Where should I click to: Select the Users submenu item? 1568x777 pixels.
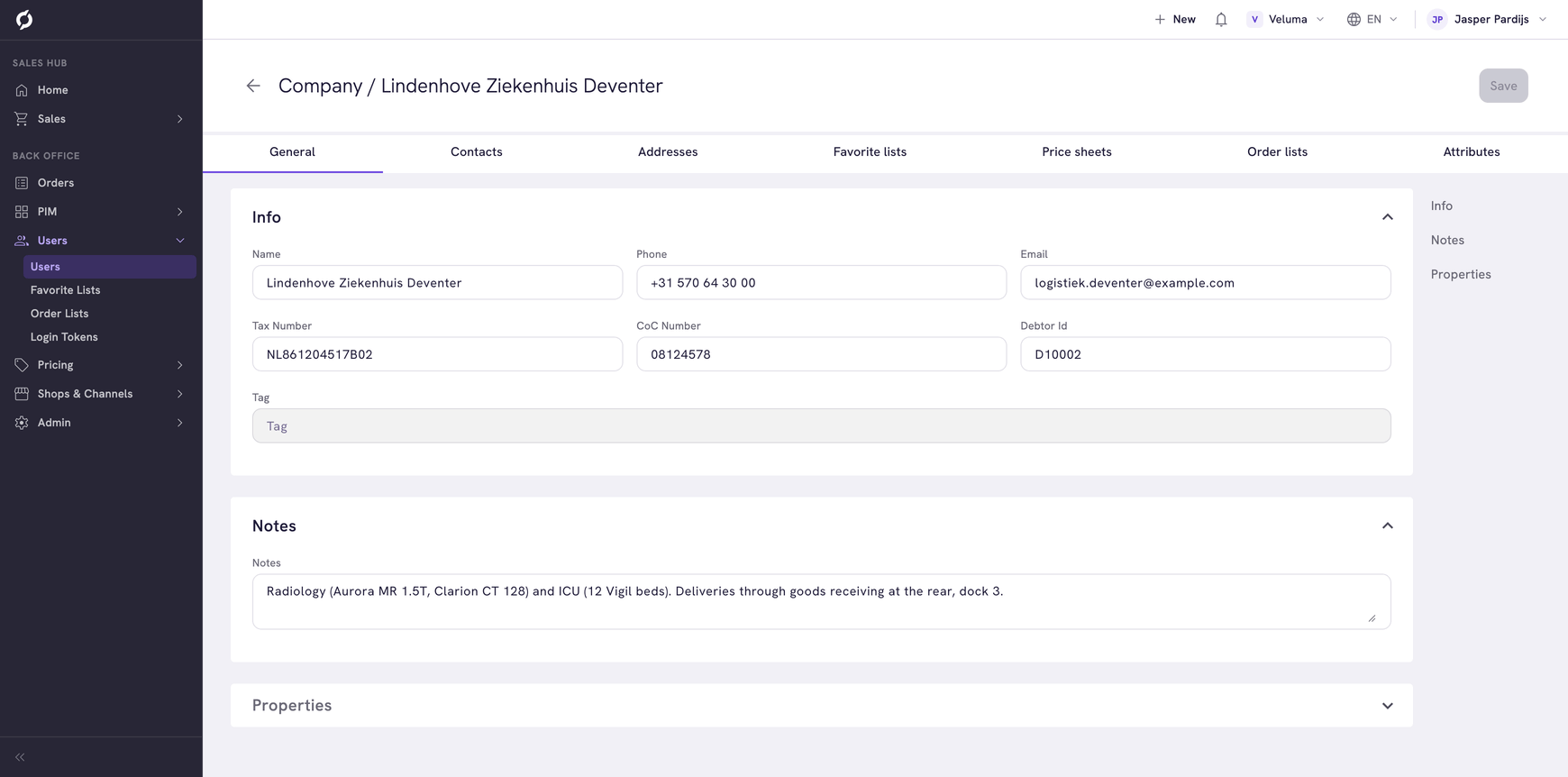[x=109, y=267]
